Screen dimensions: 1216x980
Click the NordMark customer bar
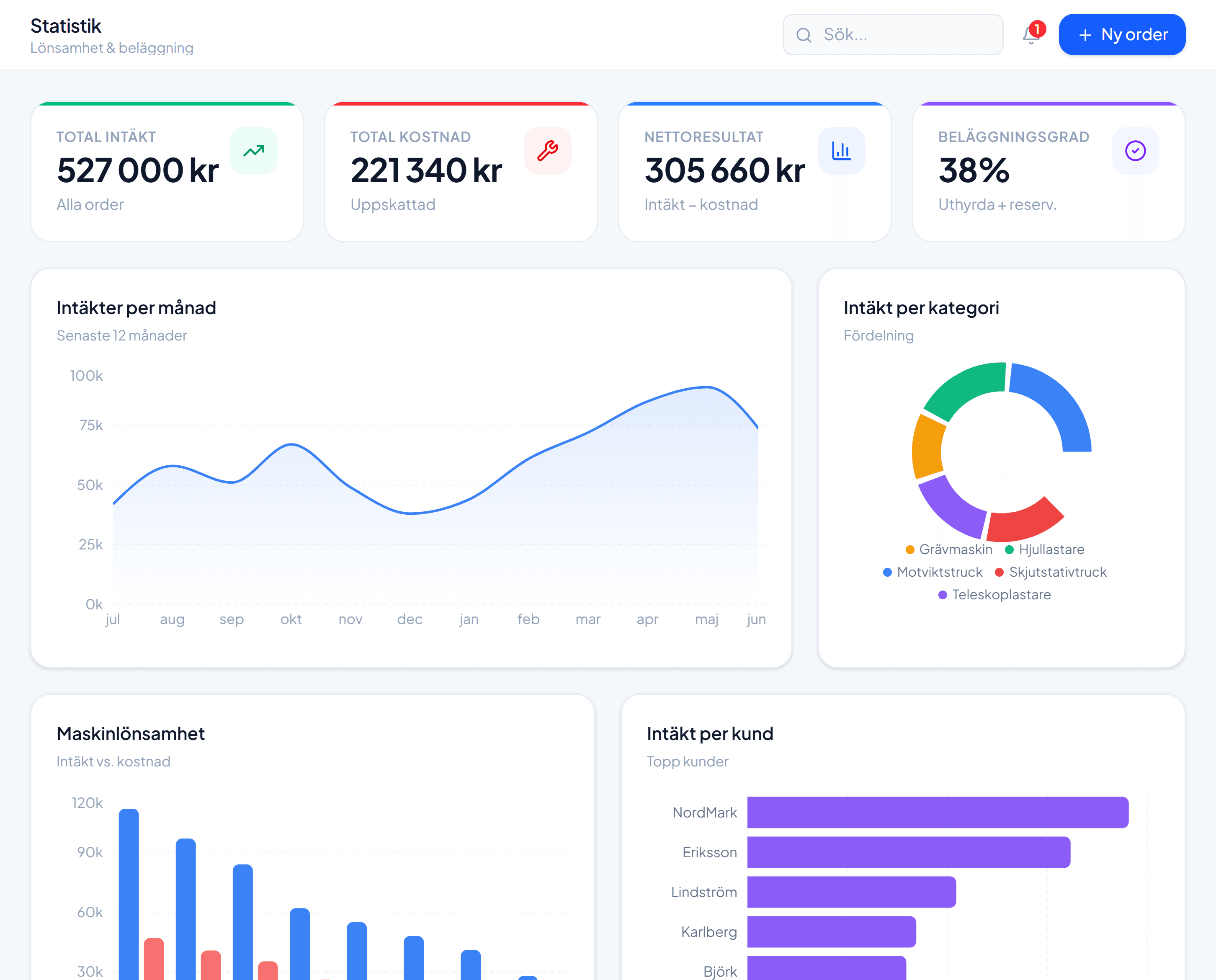pyautogui.click(x=937, y=812)
